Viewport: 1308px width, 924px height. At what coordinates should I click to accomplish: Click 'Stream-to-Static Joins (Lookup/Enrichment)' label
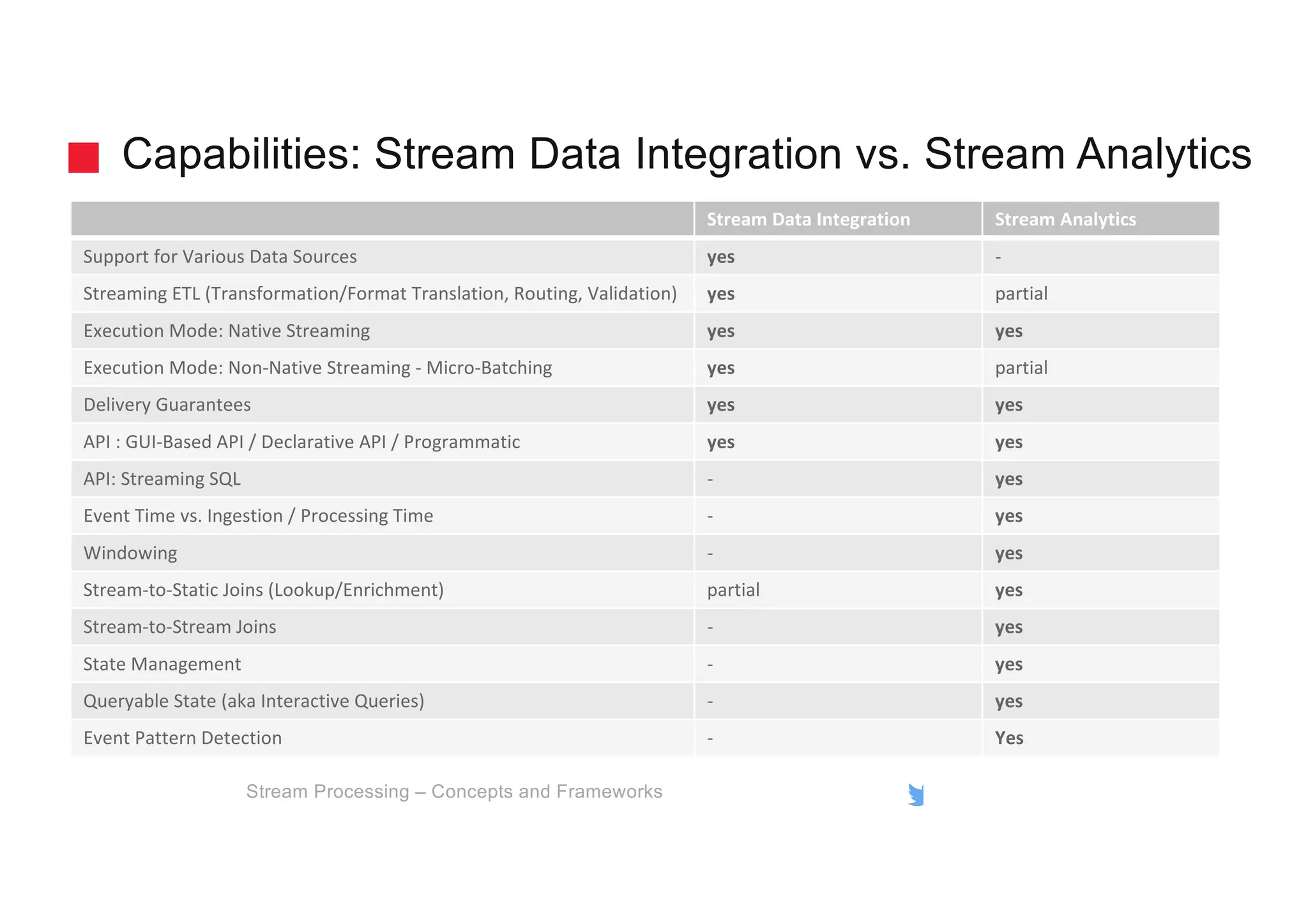click(x=263, y=590)
